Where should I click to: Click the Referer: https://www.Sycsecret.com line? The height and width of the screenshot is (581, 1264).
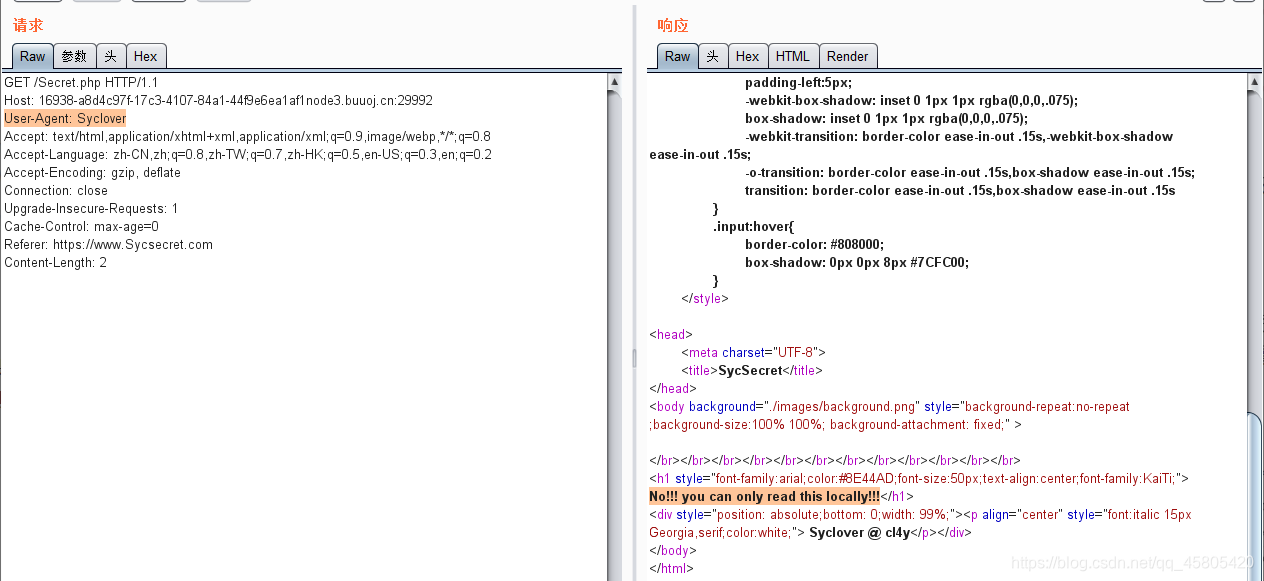pos(108,244)
